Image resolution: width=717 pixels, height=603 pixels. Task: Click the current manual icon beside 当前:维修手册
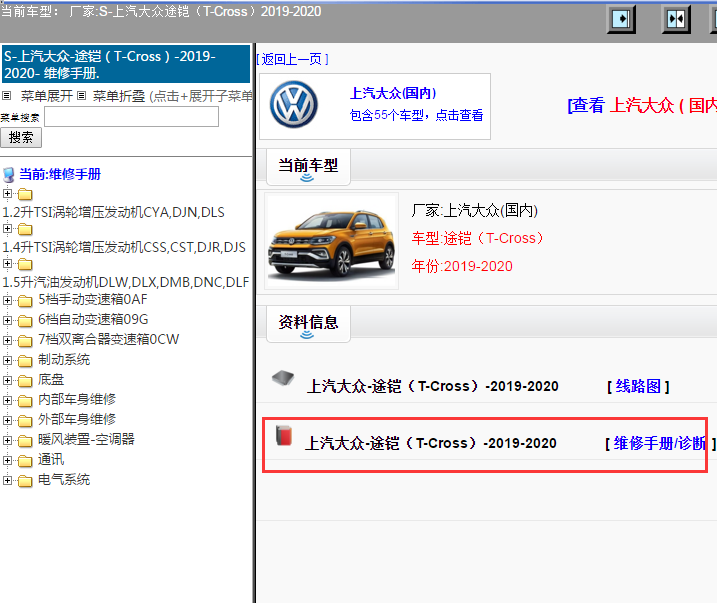pos(9,175)
